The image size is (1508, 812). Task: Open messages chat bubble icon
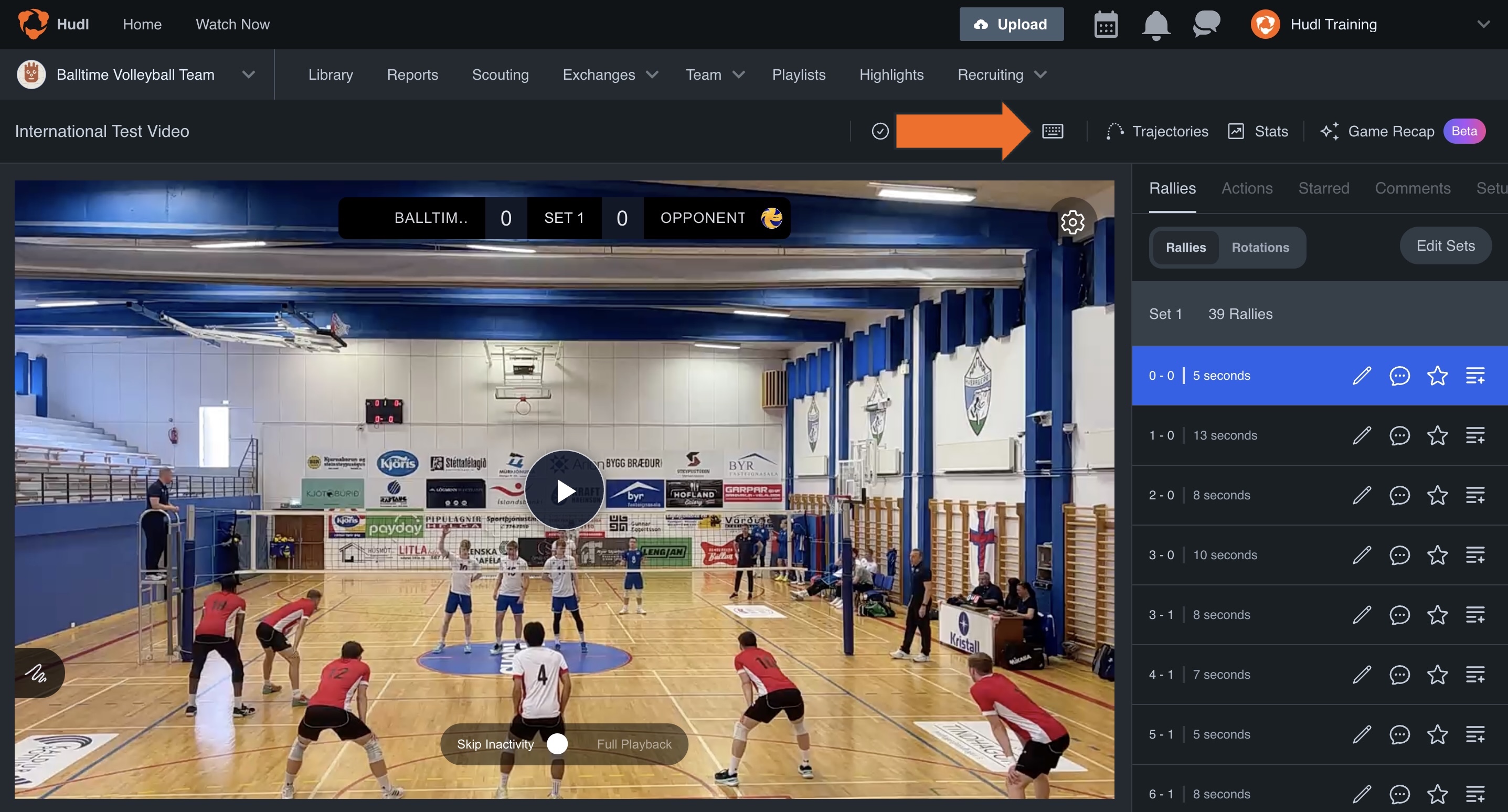pos(1206,25)
